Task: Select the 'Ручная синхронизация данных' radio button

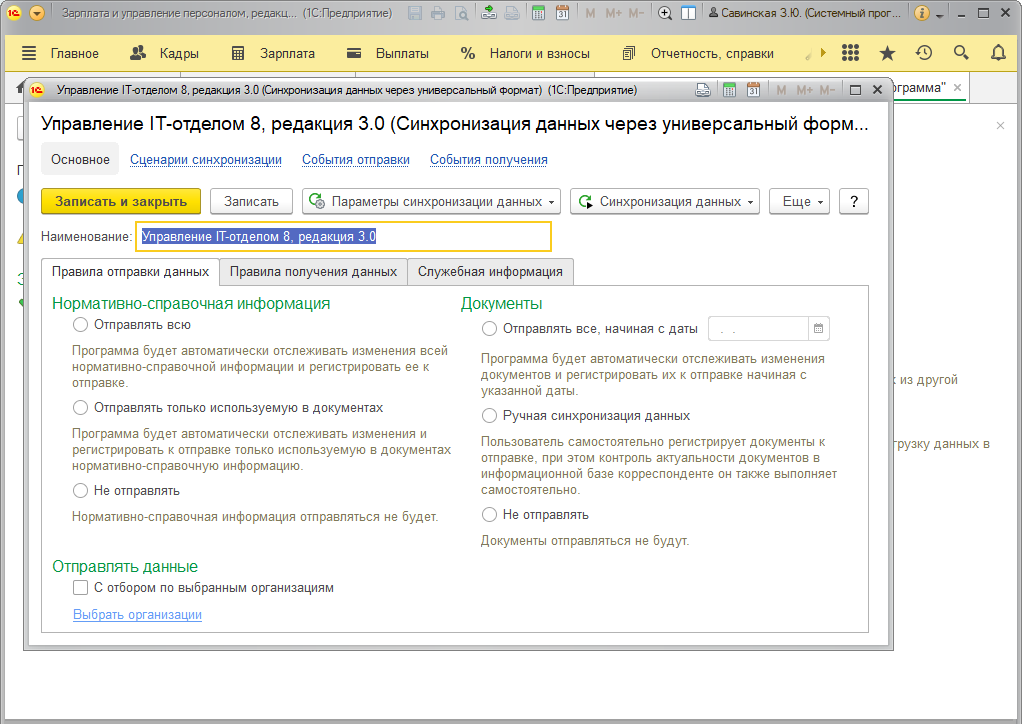Action: point(489,416)
